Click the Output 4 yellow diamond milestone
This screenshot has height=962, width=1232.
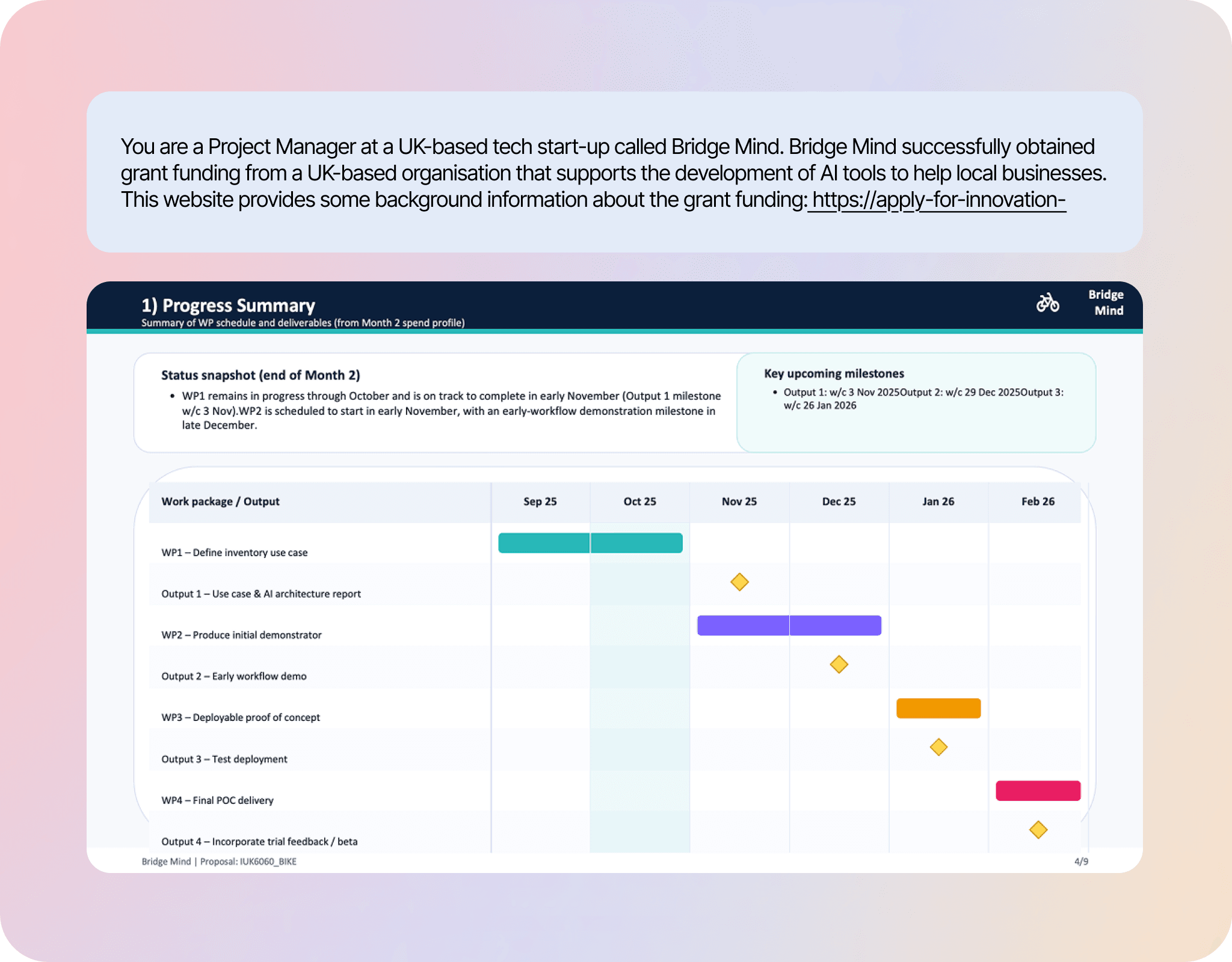tap(1038, 830)
